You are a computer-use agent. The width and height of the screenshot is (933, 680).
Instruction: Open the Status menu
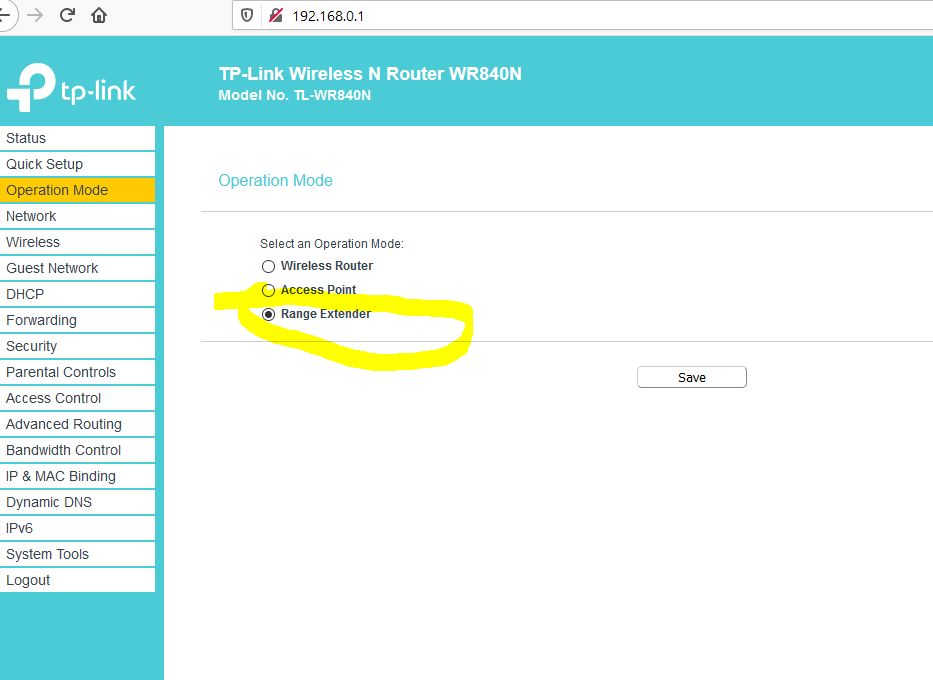pos(77,138)
